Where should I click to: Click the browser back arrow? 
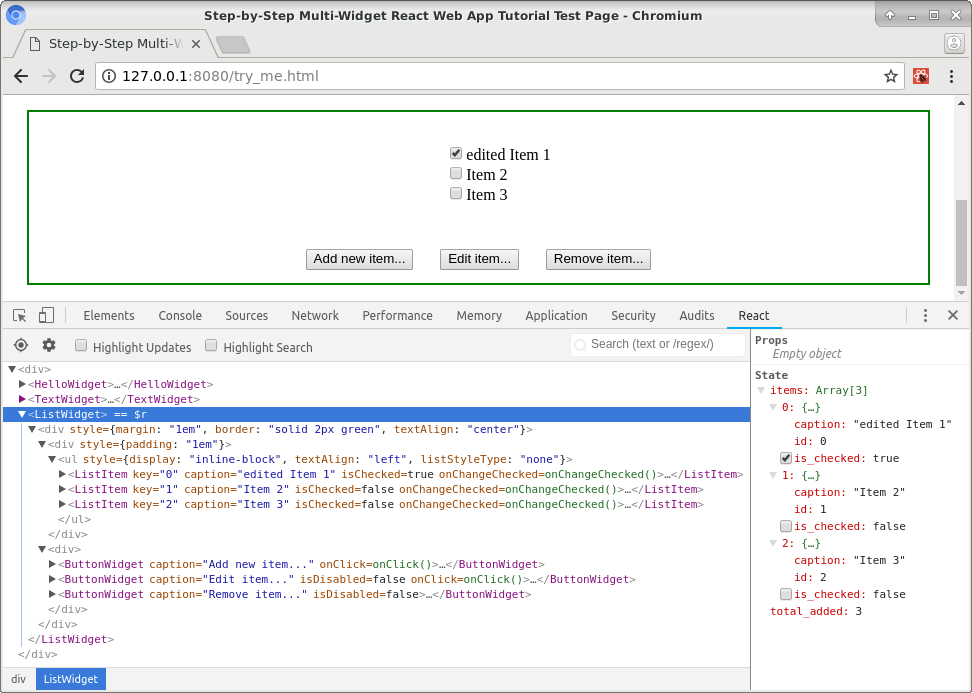pos(20,76)
